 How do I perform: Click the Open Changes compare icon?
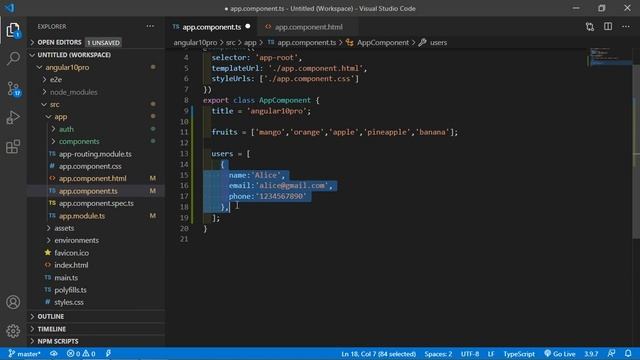590,27
